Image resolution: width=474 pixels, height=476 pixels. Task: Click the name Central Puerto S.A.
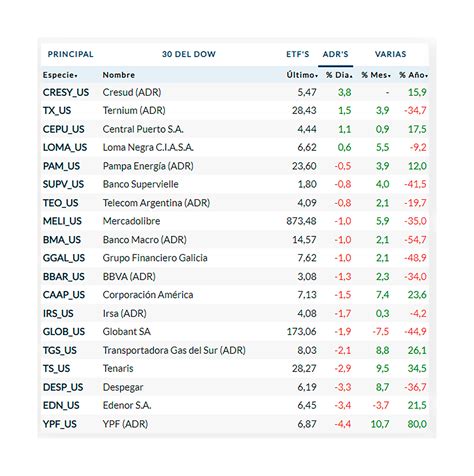coord(143,129)
